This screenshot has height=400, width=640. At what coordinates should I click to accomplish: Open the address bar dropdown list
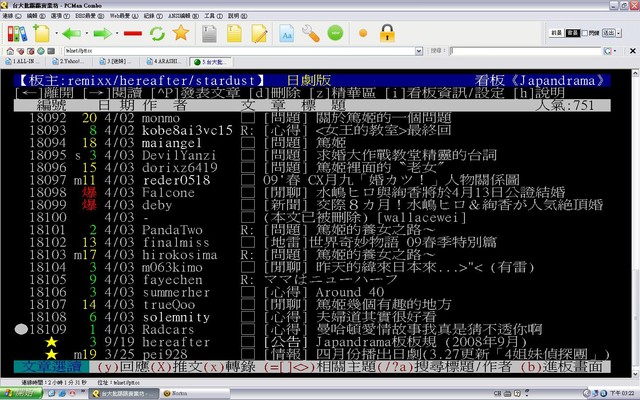point(419,51)
